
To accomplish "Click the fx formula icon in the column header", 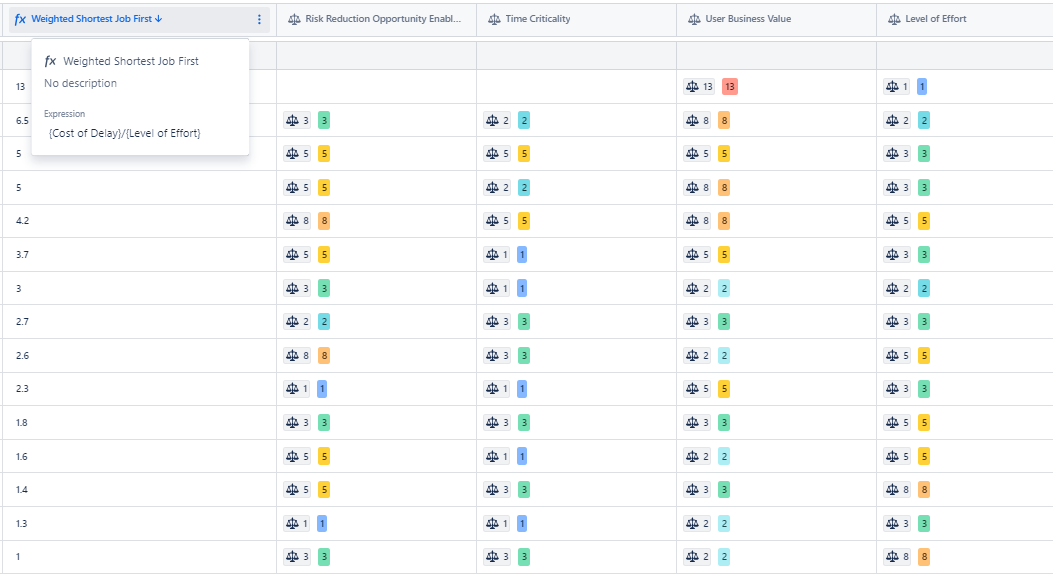I will coord(20,19).
